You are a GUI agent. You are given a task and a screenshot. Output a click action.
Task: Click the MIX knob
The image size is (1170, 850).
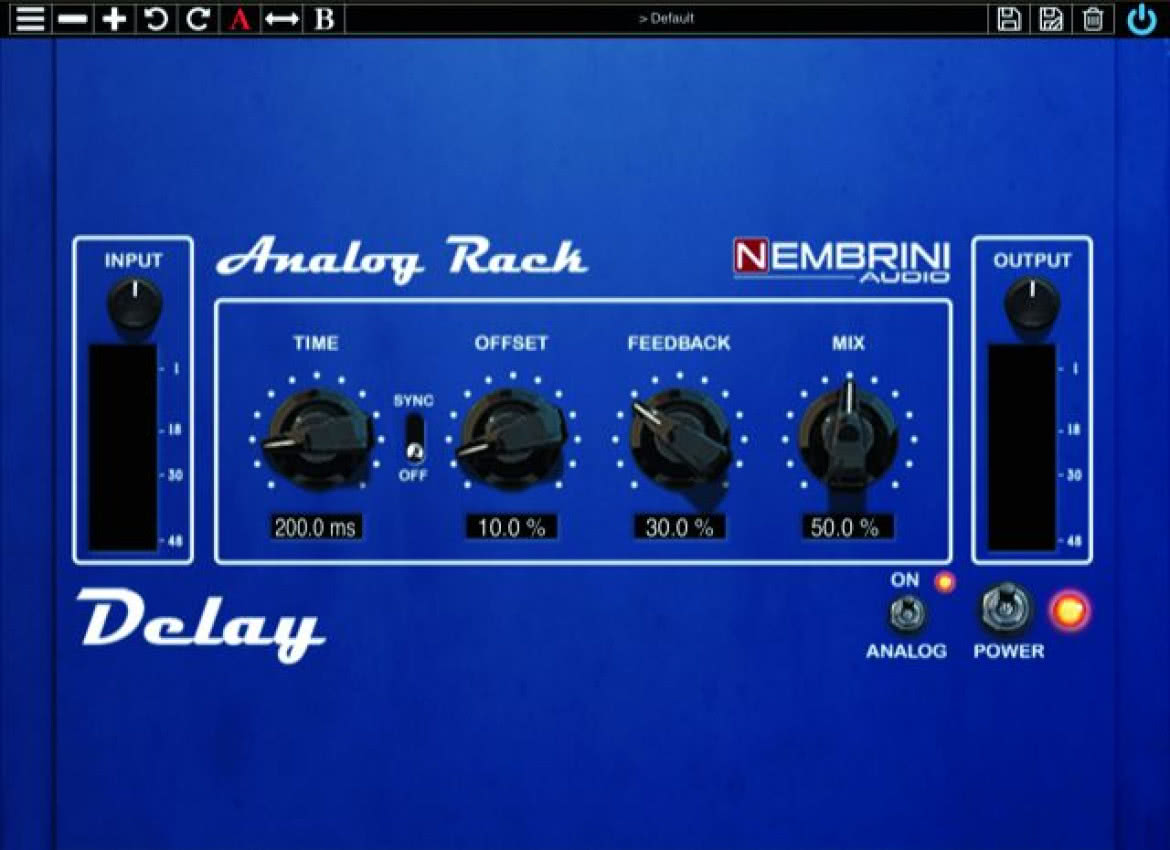click(x=848, y=434)
